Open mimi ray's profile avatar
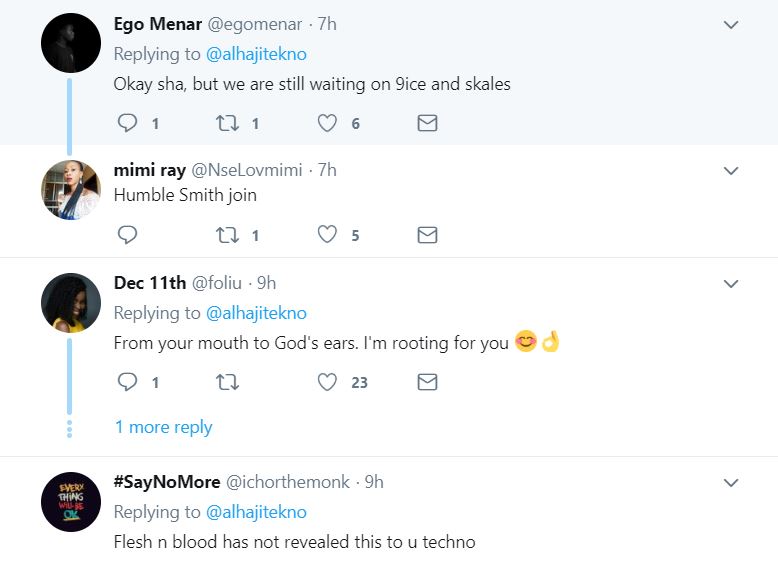 tap(71, 189)
